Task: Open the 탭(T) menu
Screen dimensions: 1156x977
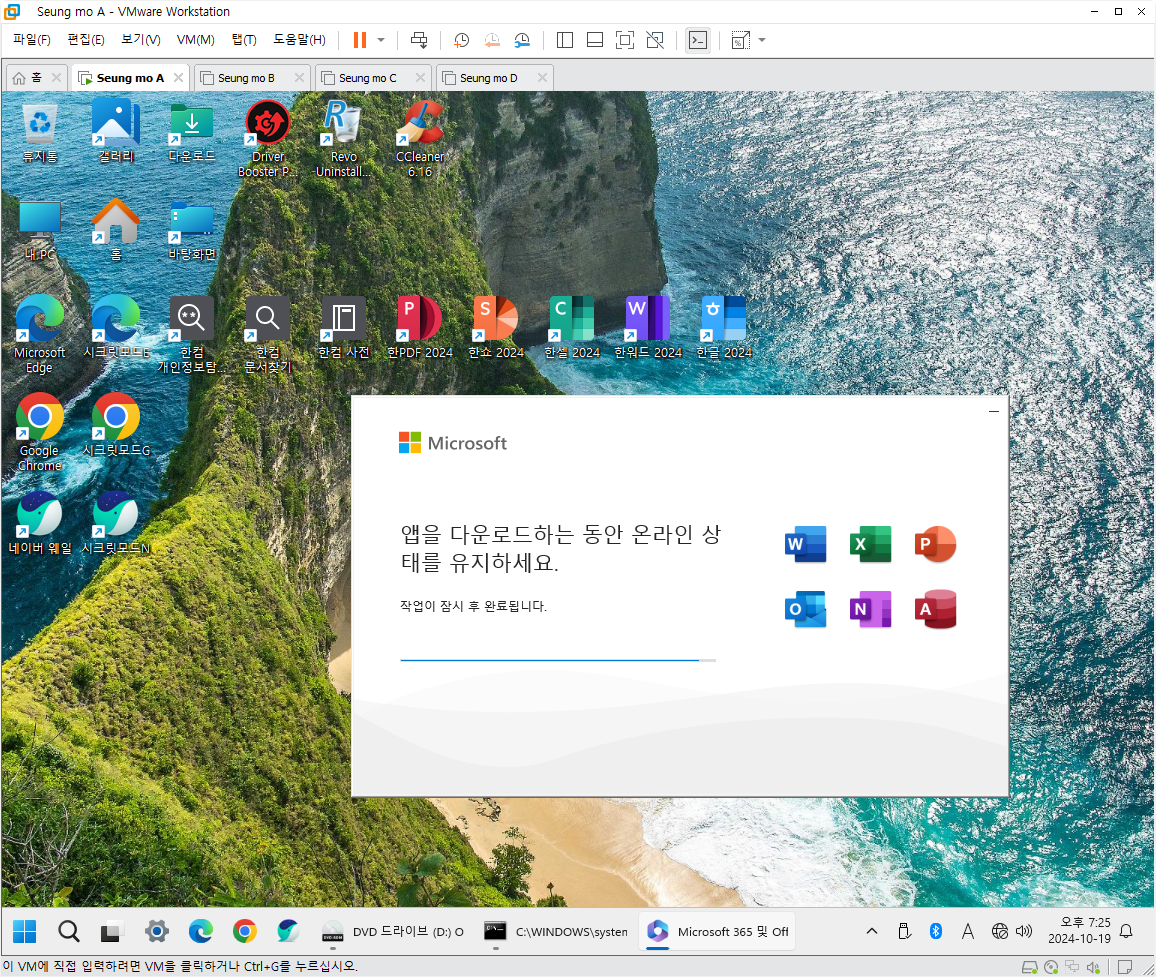Action: [x=244, y=40]
